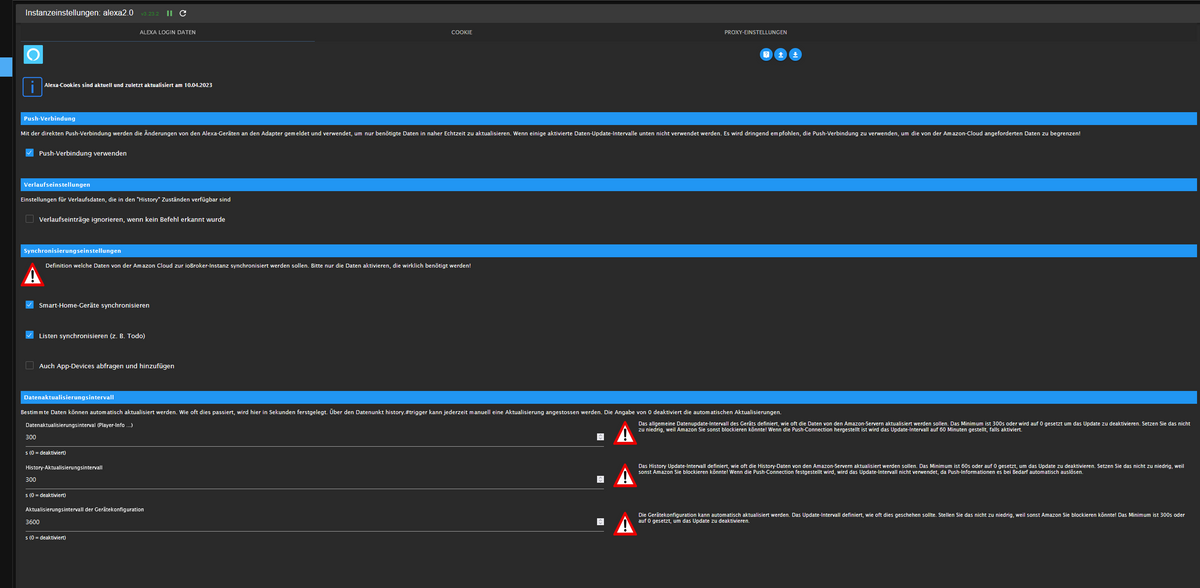Pause the alexa2.0 instance
This screenshot has height=588, width=1200.
(169, 13)
